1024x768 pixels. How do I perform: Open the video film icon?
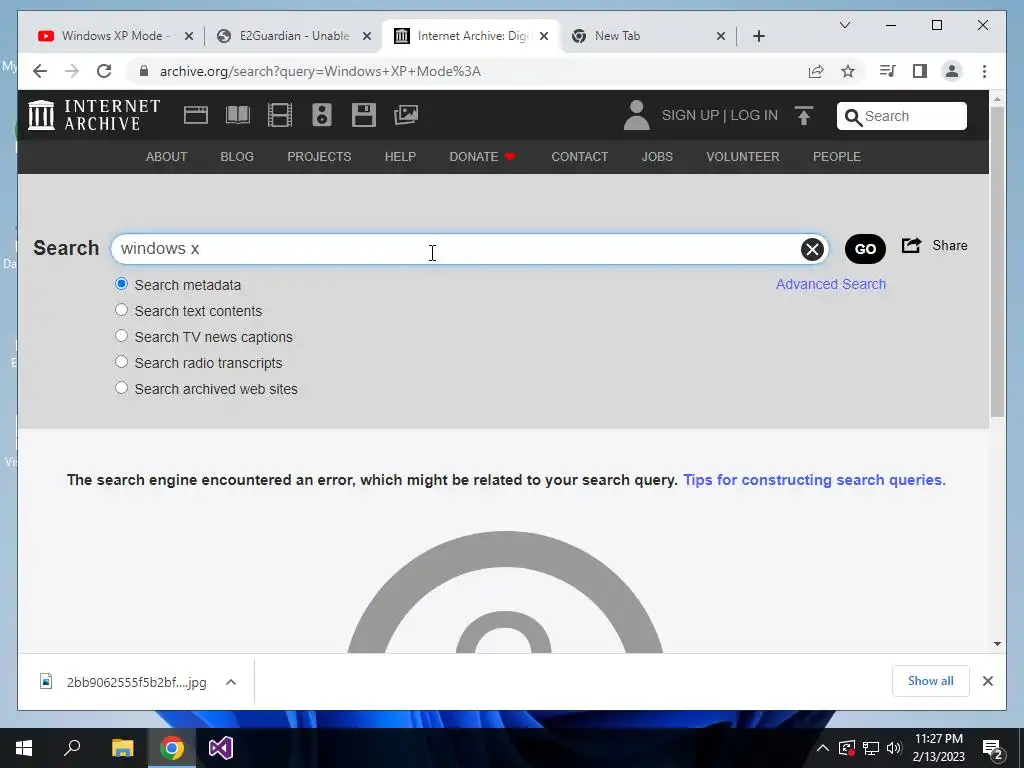click(x=280, y=116)
